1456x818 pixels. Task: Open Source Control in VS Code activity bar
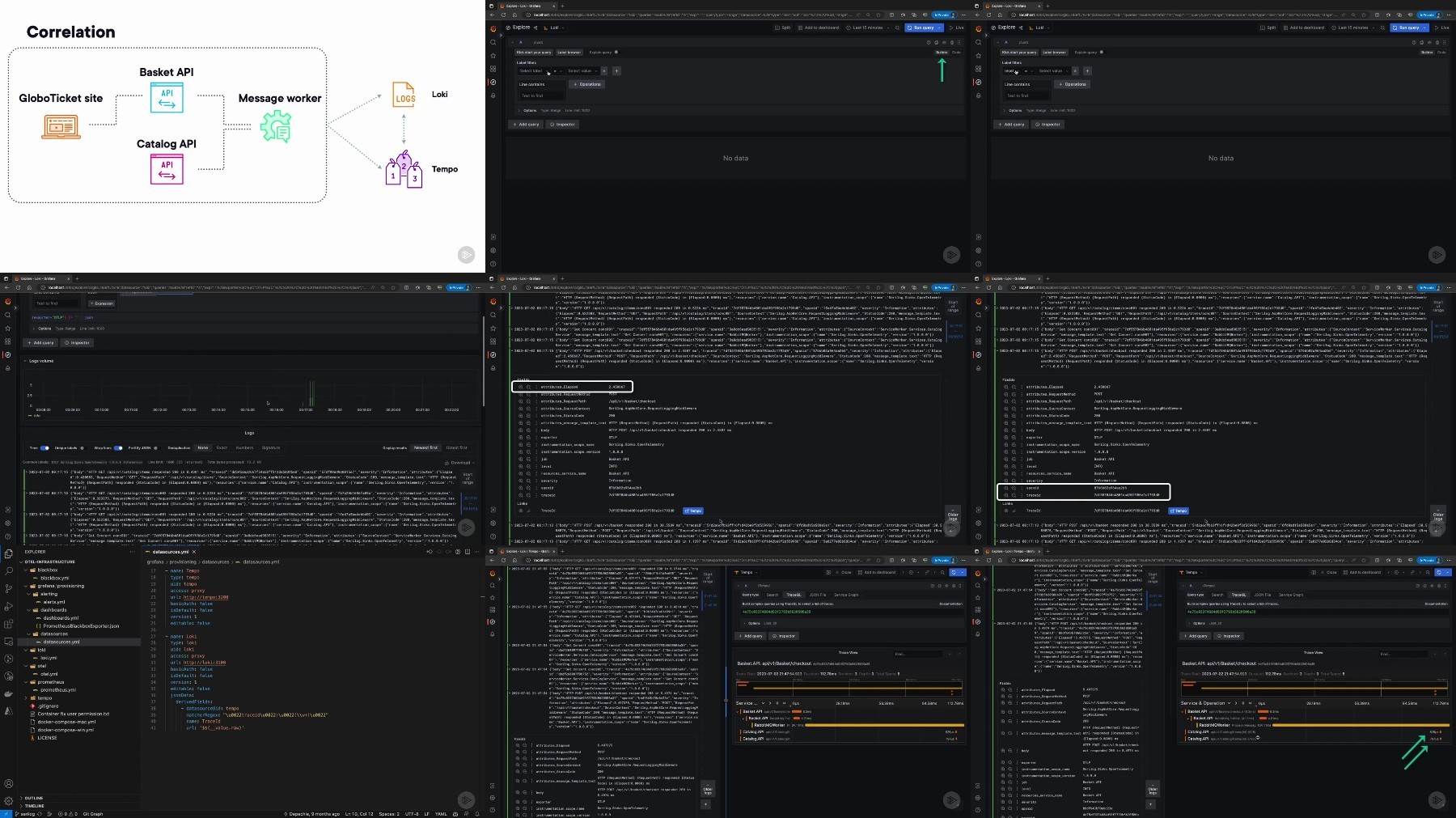[8, 589]
